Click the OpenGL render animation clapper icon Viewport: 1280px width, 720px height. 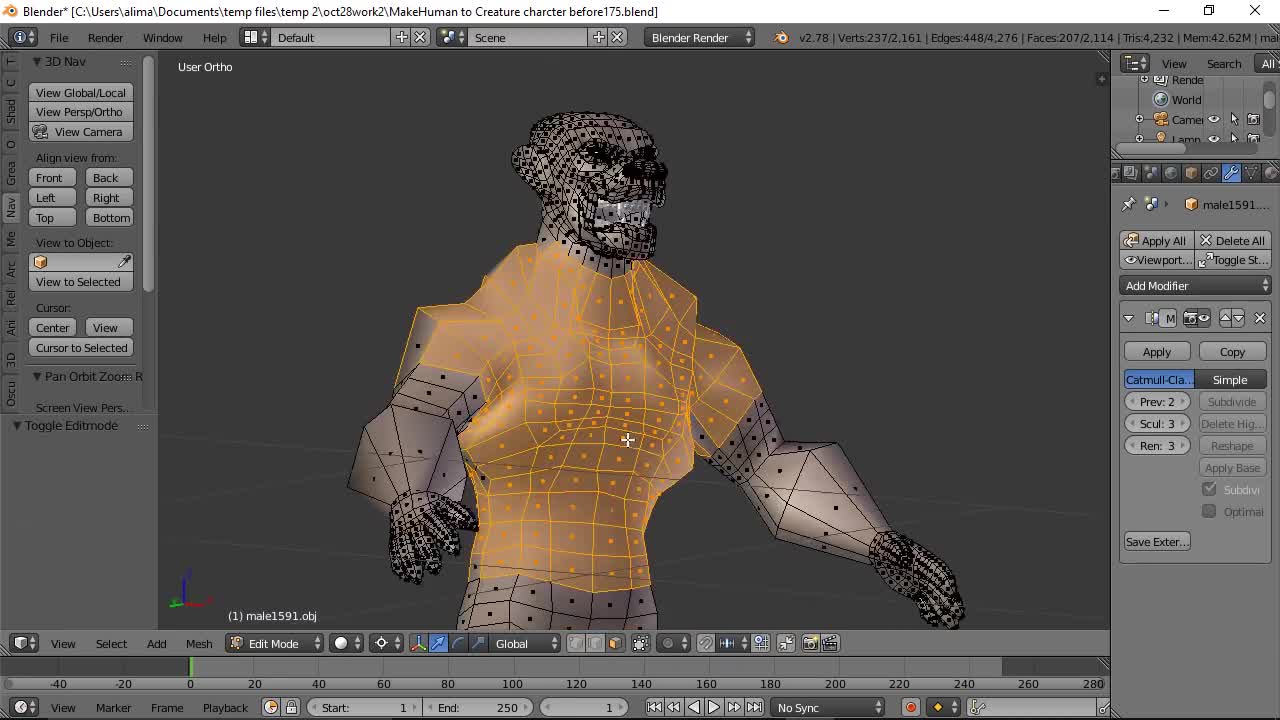[830, 643]
